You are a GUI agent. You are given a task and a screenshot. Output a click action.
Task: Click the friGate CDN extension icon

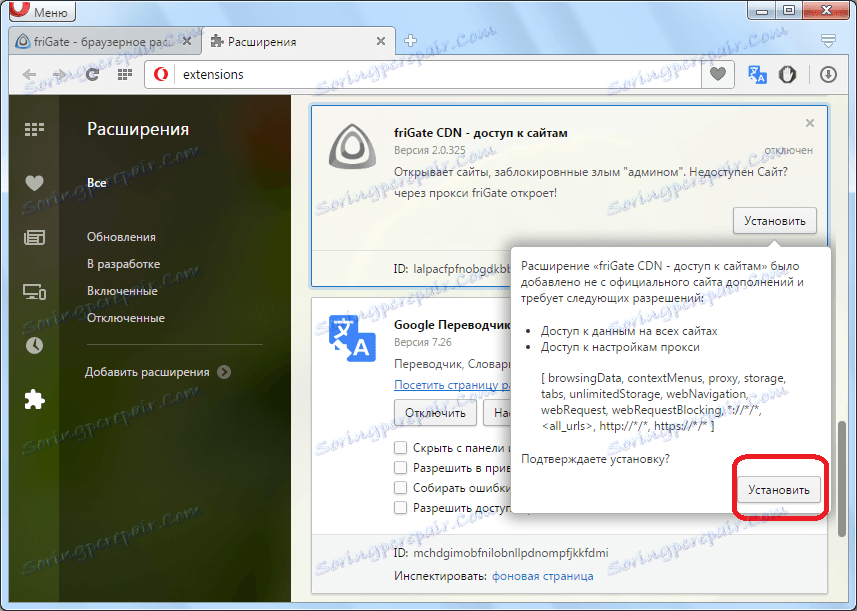click(353, 146)
